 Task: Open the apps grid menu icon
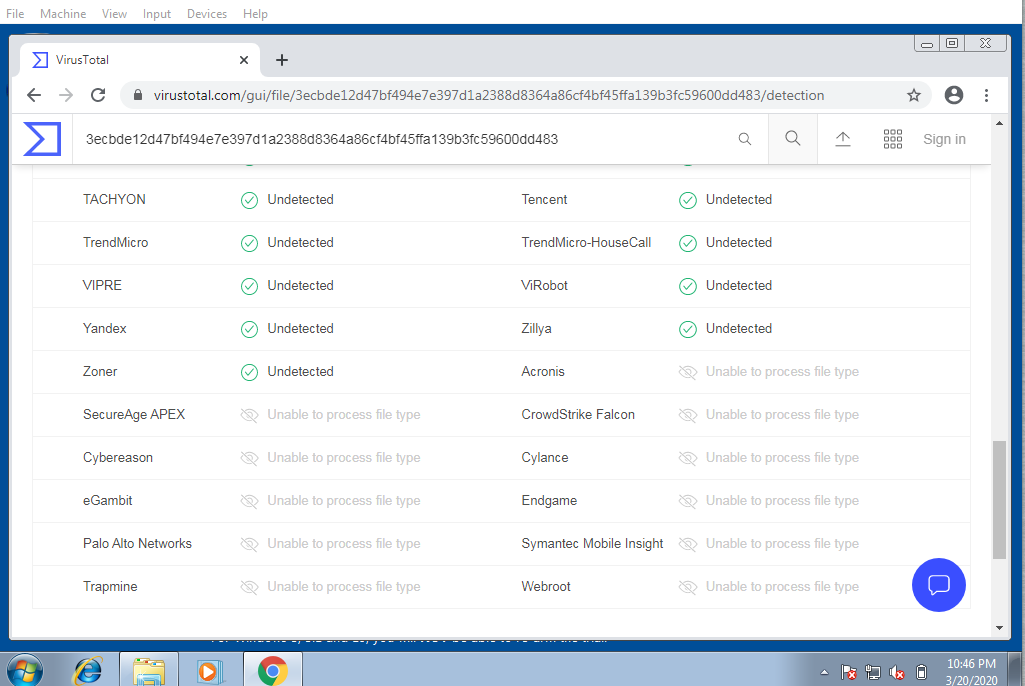click(892, 139)
